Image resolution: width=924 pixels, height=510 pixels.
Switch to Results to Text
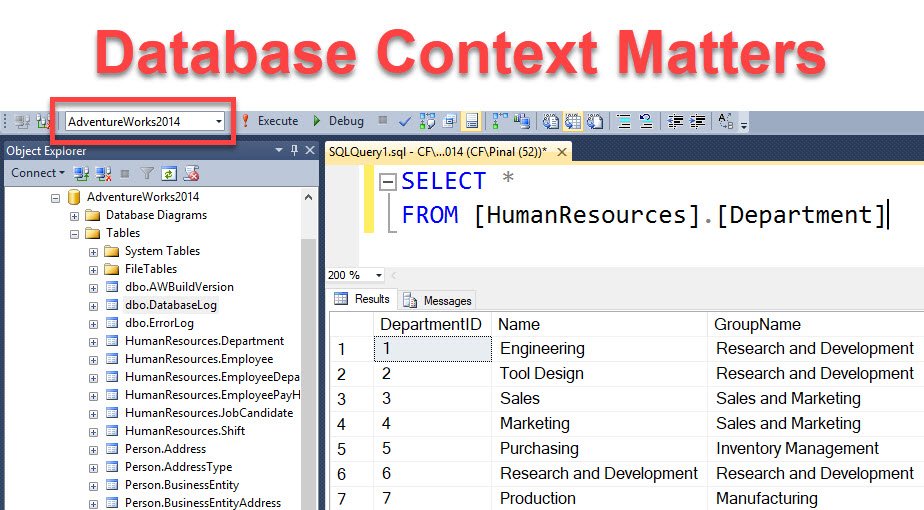(550, 121)
